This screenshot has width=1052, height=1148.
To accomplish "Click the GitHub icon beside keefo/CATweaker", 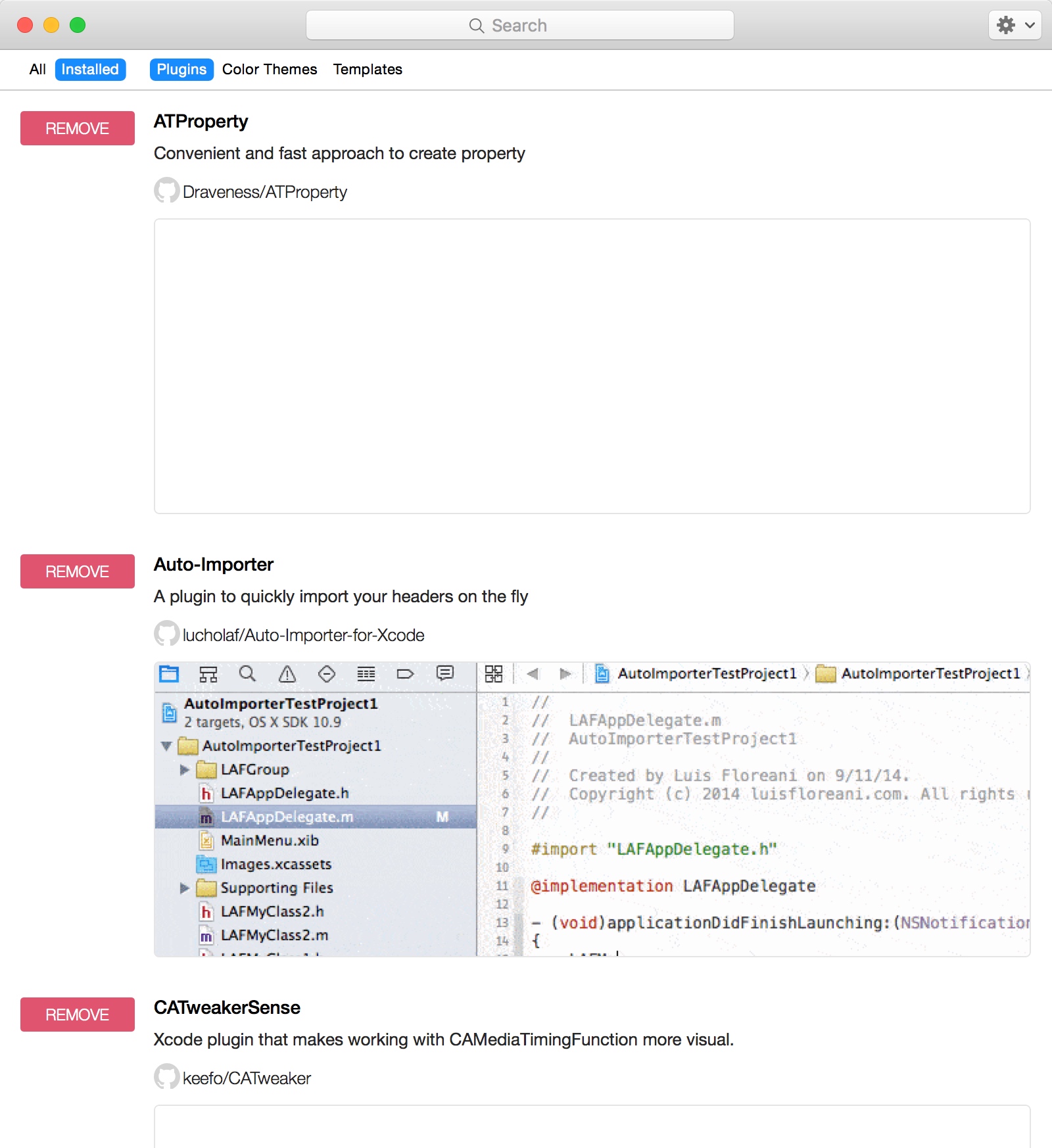I will [166, 1077].
